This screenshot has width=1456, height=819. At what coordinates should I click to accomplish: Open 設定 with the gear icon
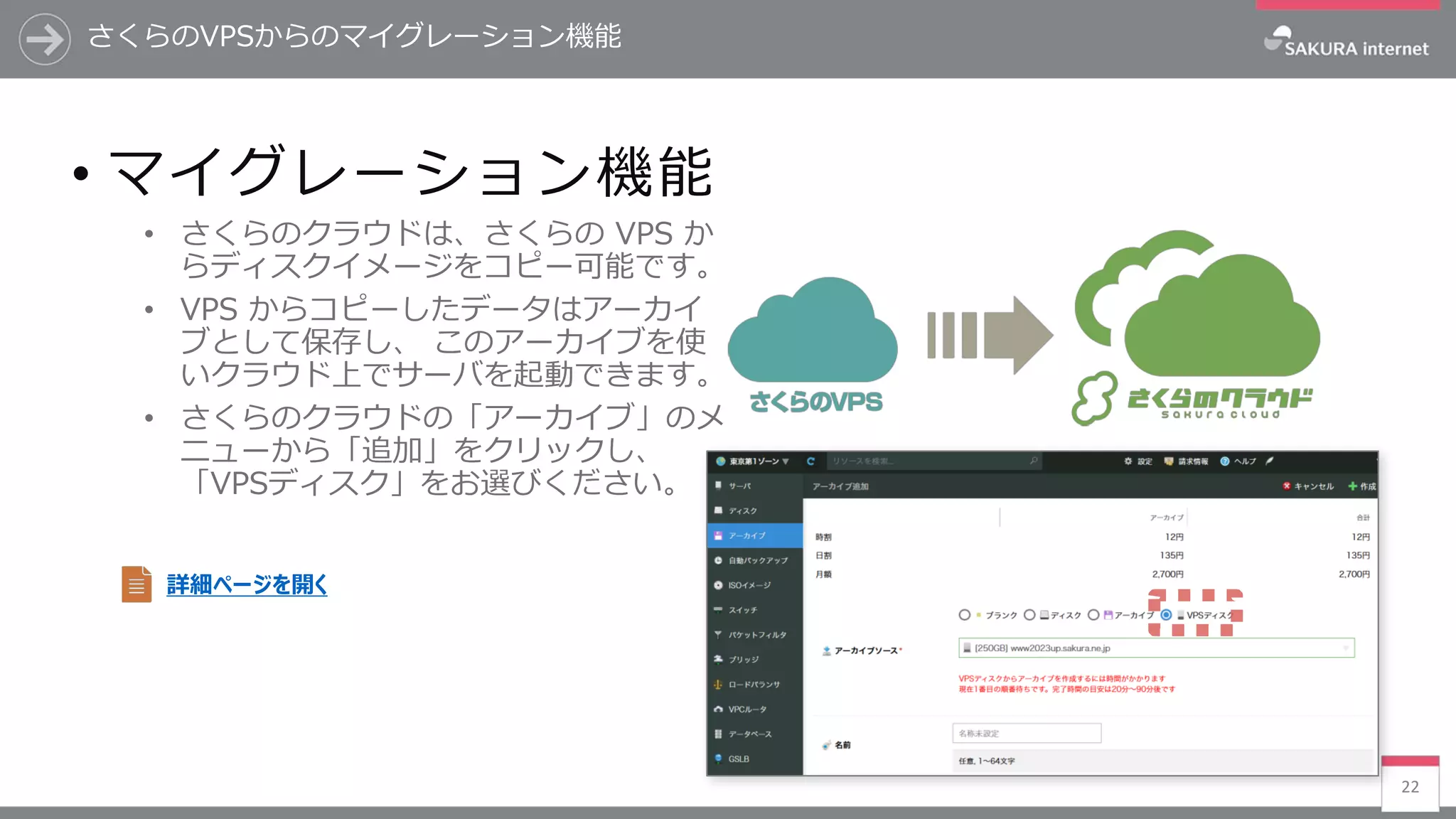point(1137,461)
